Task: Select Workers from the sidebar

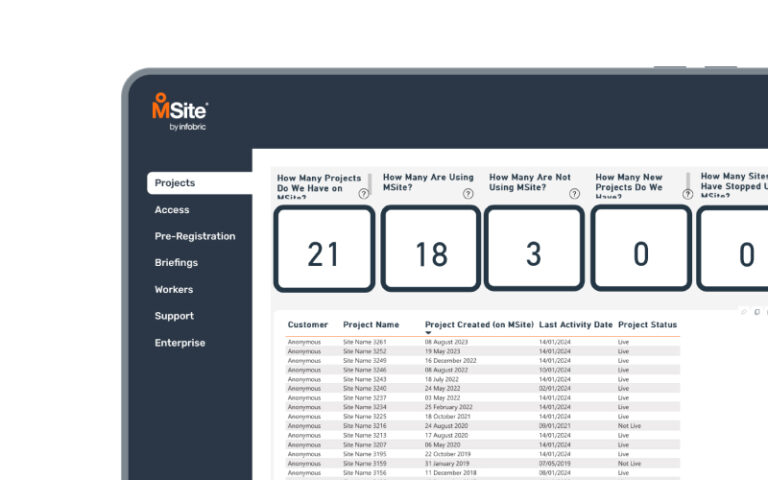Action: pyautogui.click(x=174, y=290)
